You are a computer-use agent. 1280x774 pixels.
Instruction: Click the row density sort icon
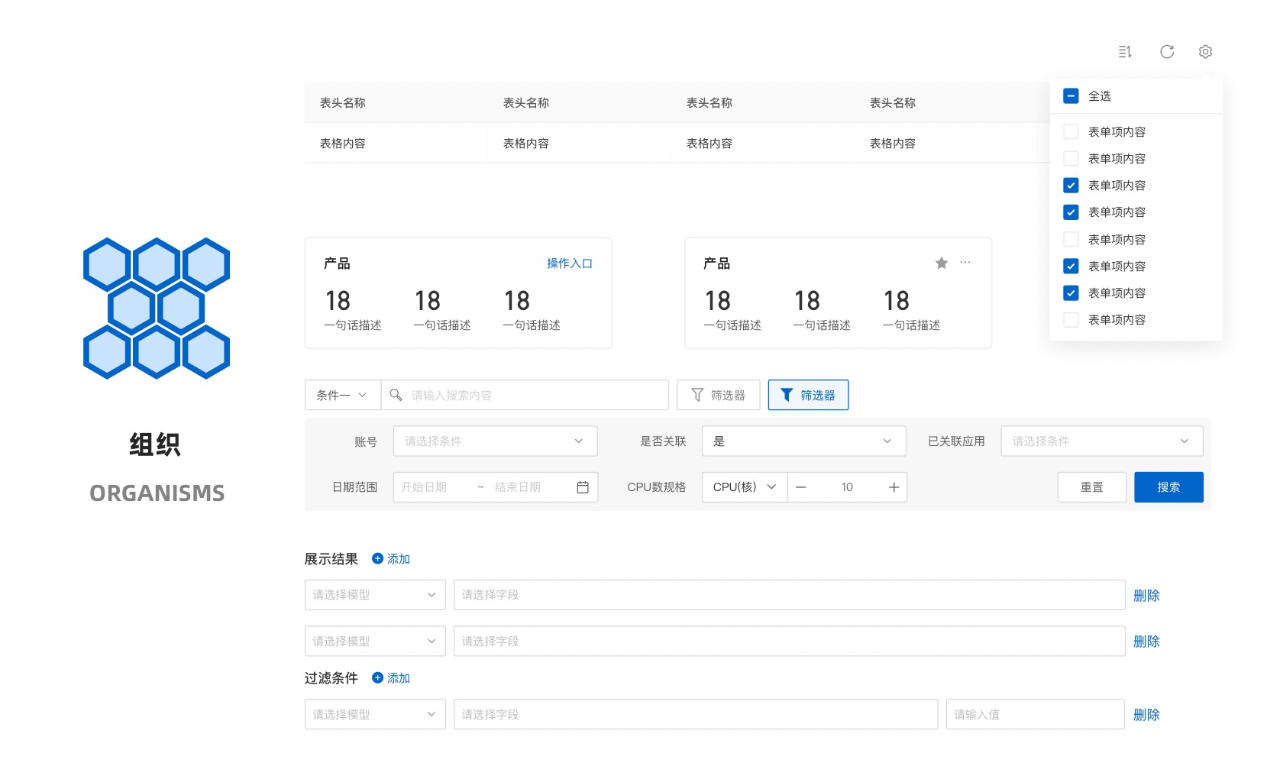(1125, 52)
